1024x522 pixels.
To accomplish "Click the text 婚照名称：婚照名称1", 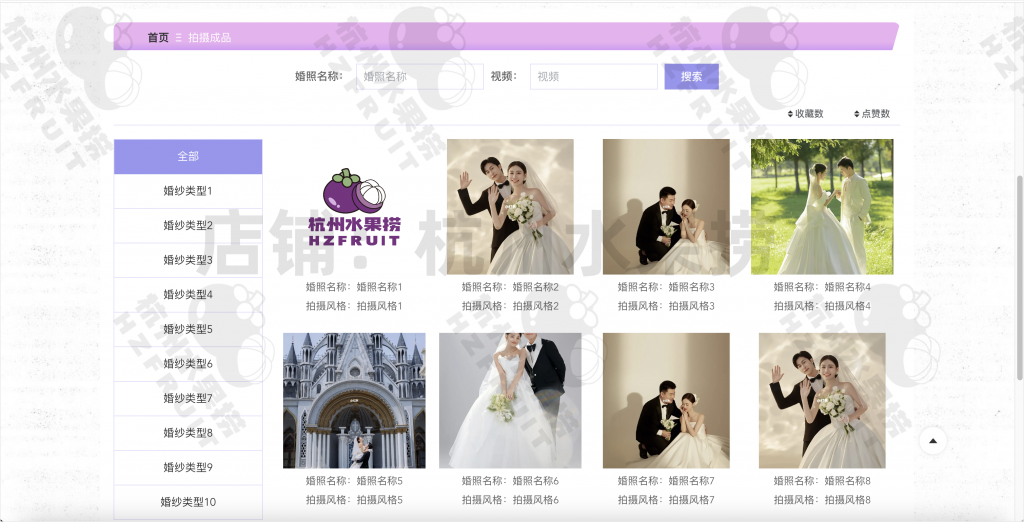I will pos(354,287).
